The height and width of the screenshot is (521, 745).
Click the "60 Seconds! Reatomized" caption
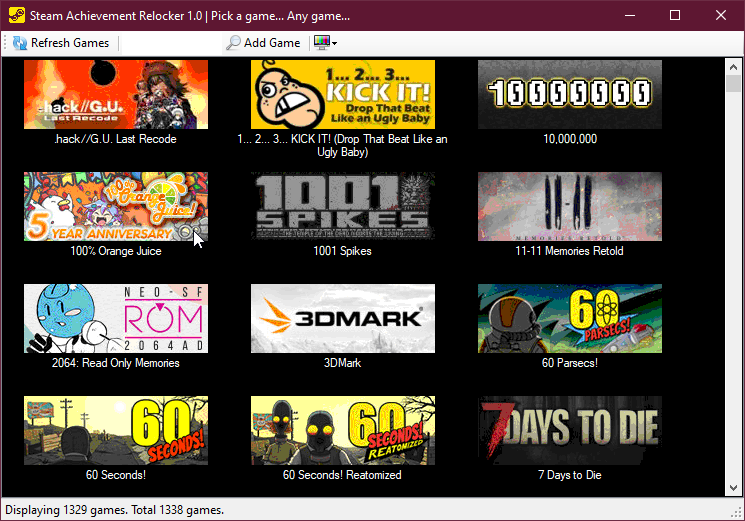342,475
